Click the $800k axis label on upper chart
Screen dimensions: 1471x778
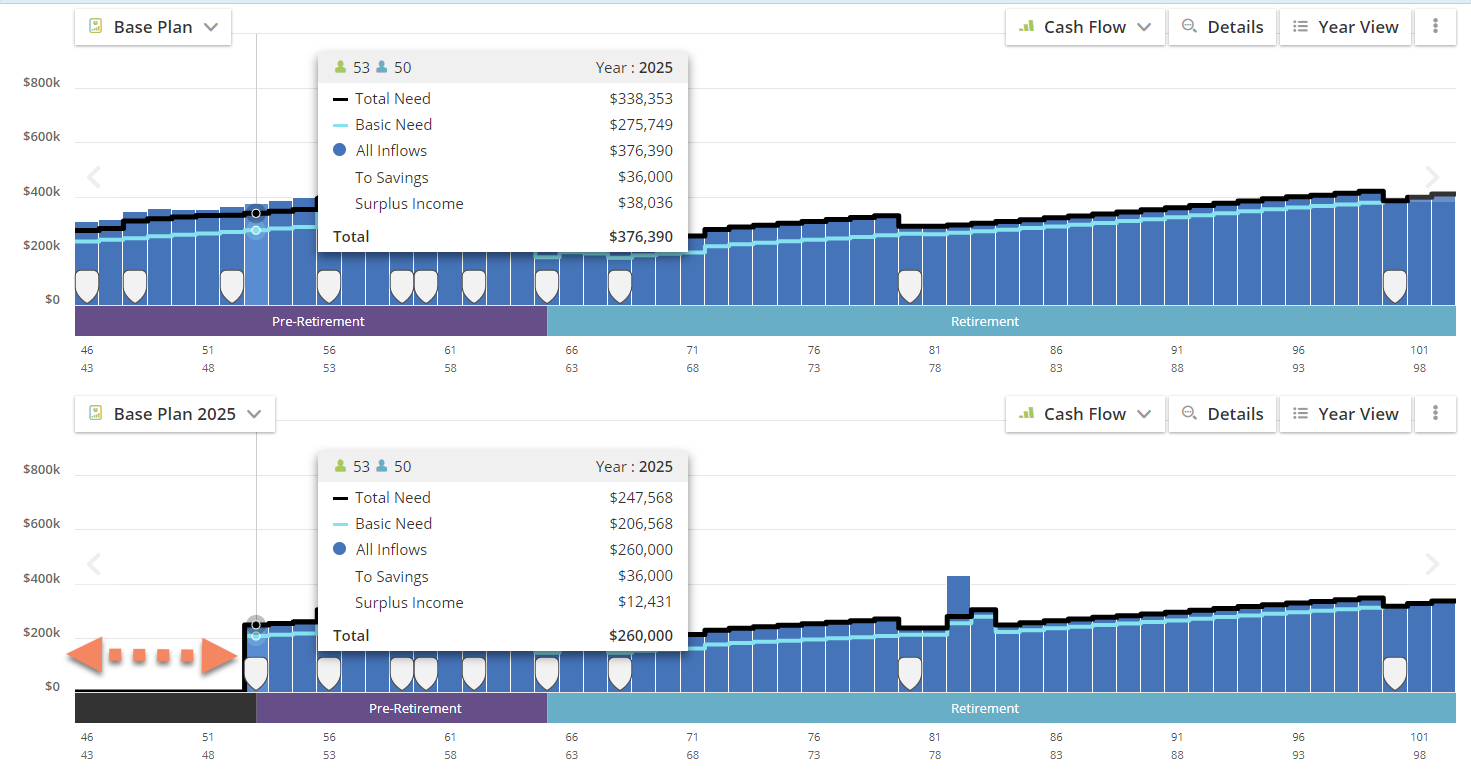(x=42, y=83)
